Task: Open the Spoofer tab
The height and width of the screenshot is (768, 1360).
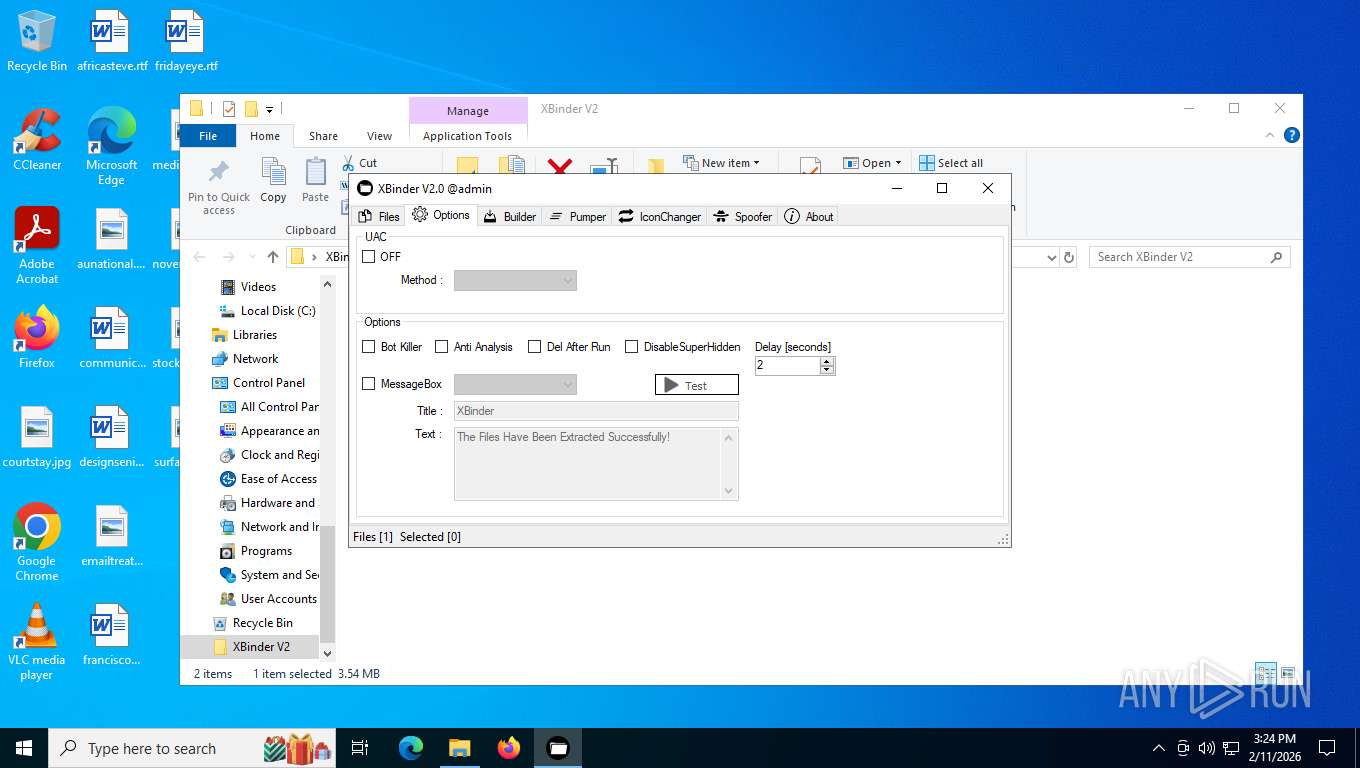Action: [x=743, y=216]
